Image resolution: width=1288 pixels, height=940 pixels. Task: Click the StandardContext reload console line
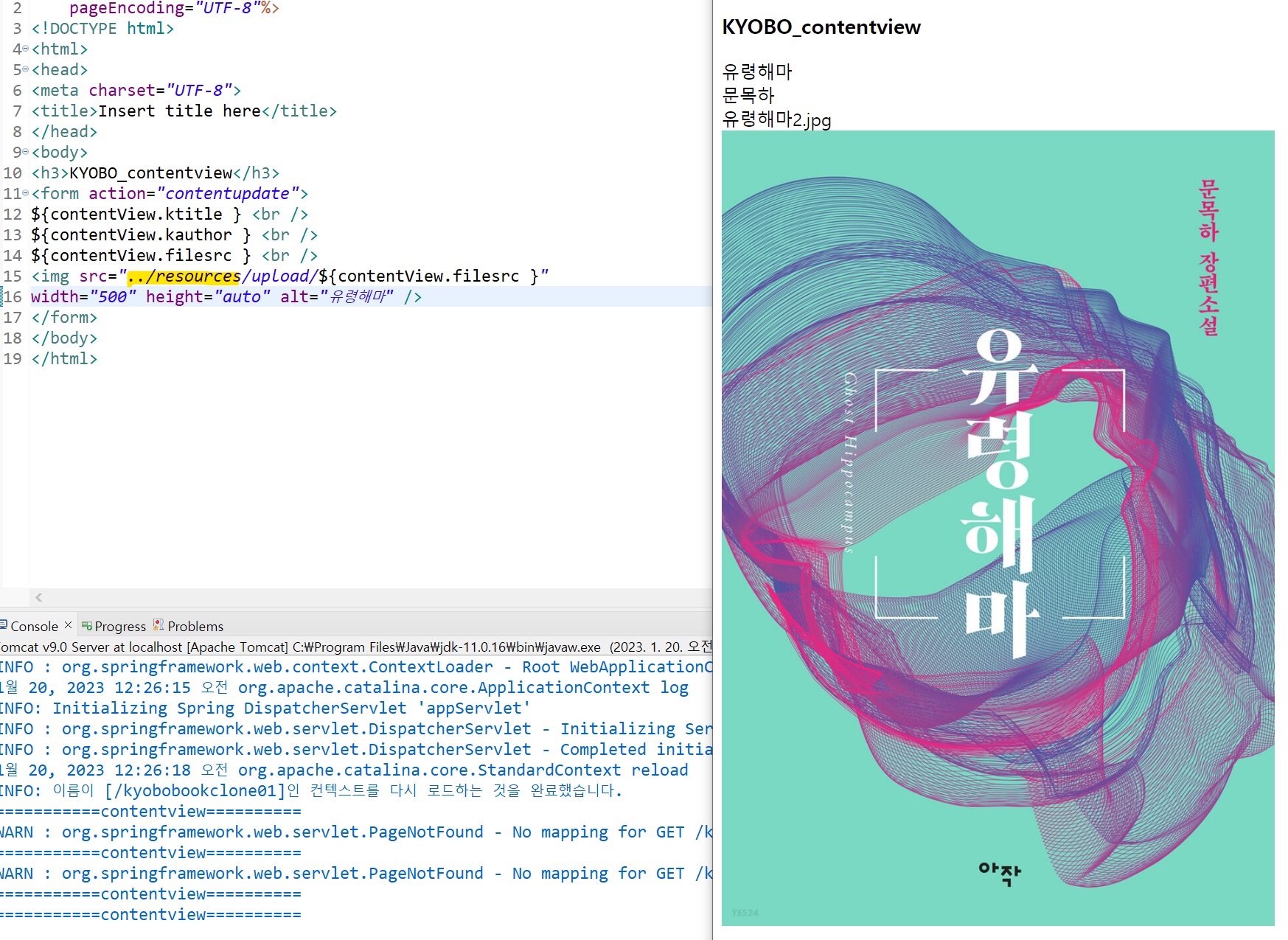344,770
